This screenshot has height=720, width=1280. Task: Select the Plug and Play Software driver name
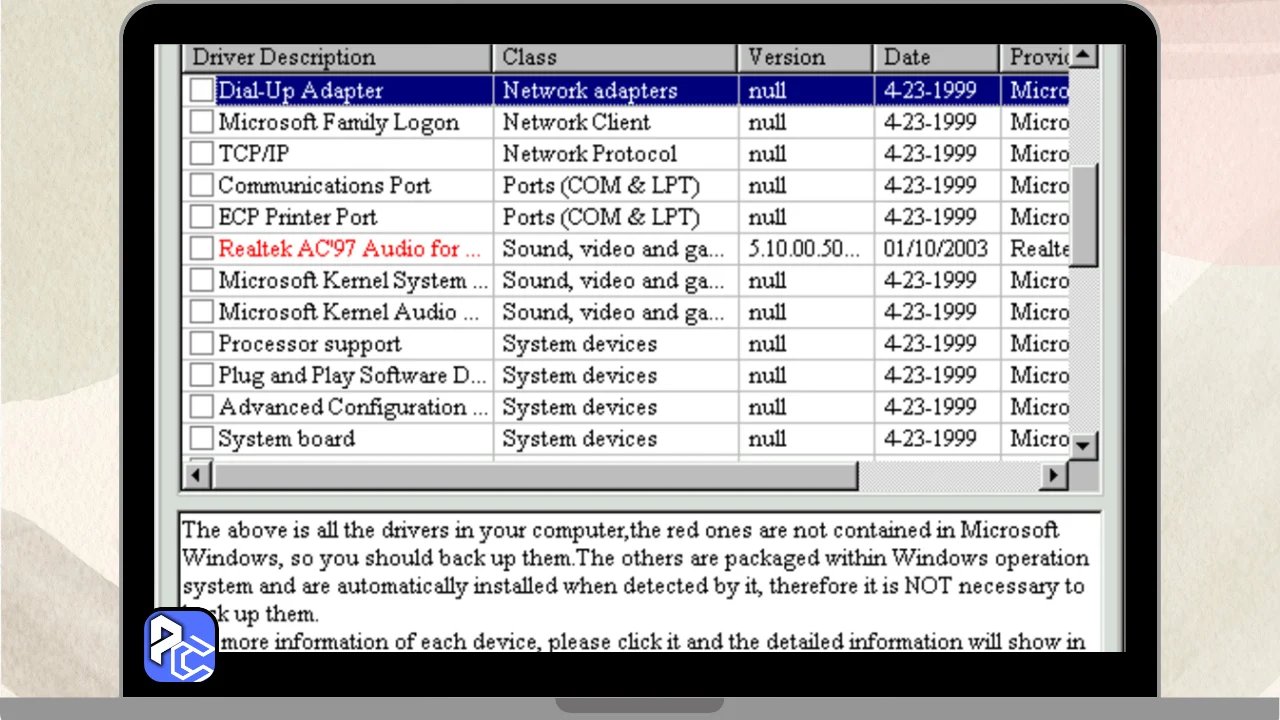coord(353,376)
